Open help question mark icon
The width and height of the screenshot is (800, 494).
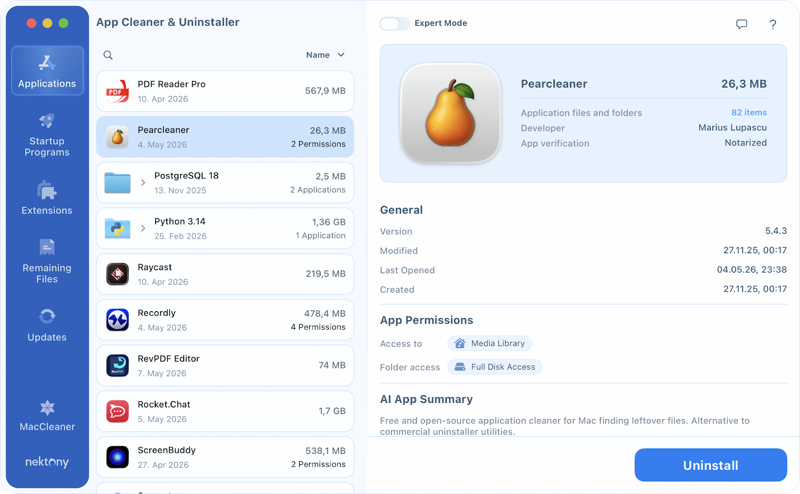(772, 24)
